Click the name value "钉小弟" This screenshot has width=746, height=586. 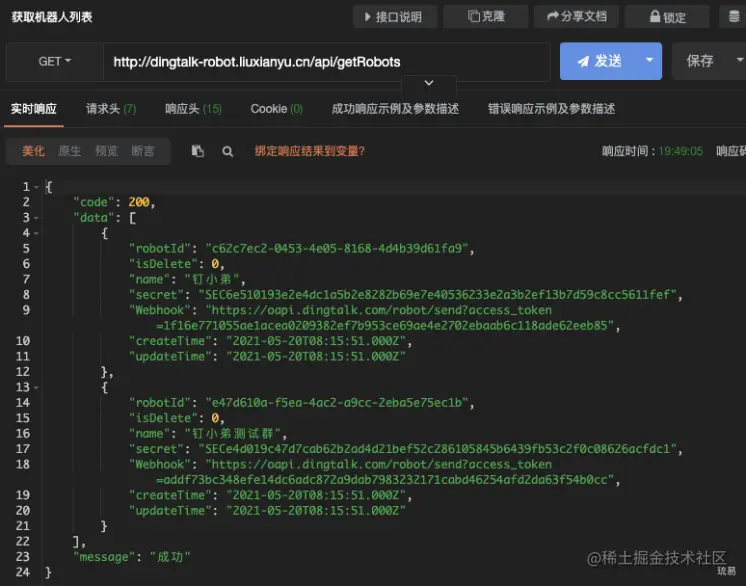pos(212,279)
